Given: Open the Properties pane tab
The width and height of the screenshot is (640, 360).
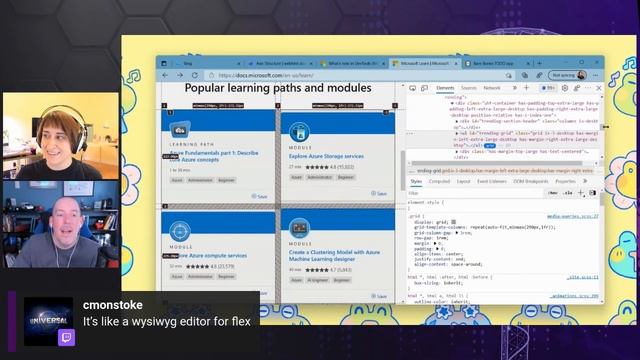Looking at the screenshot, I should pyautogui.click(x=565, y=181).
